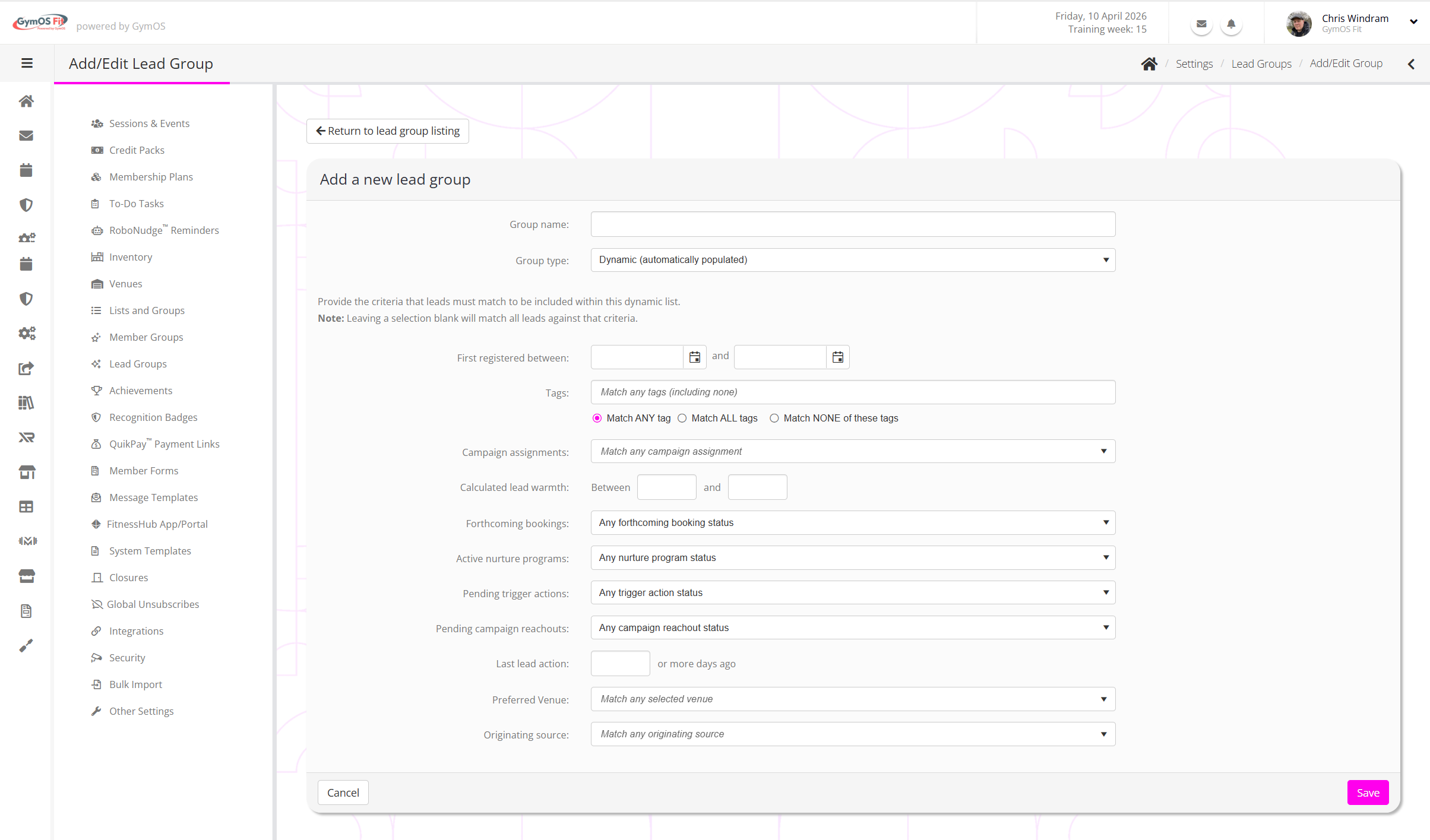Open the messages envelope icon in header
This screenshot has height=840, width=1430.
[1201, 24]
